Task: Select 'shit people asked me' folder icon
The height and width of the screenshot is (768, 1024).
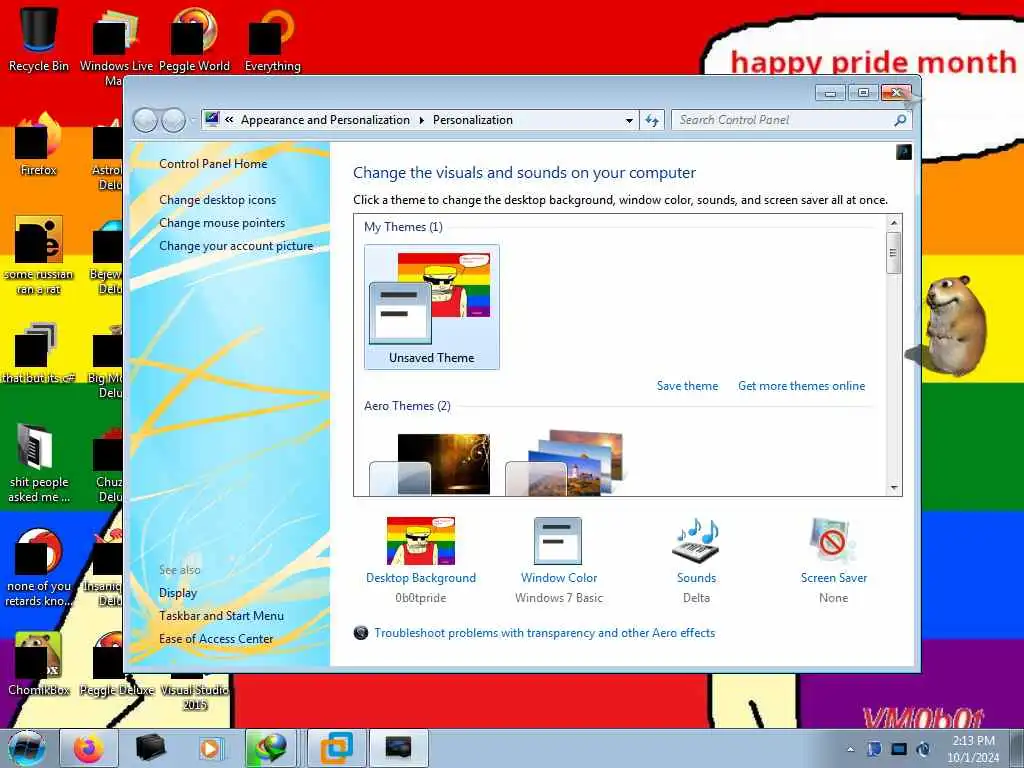Action: pos(39,462)
